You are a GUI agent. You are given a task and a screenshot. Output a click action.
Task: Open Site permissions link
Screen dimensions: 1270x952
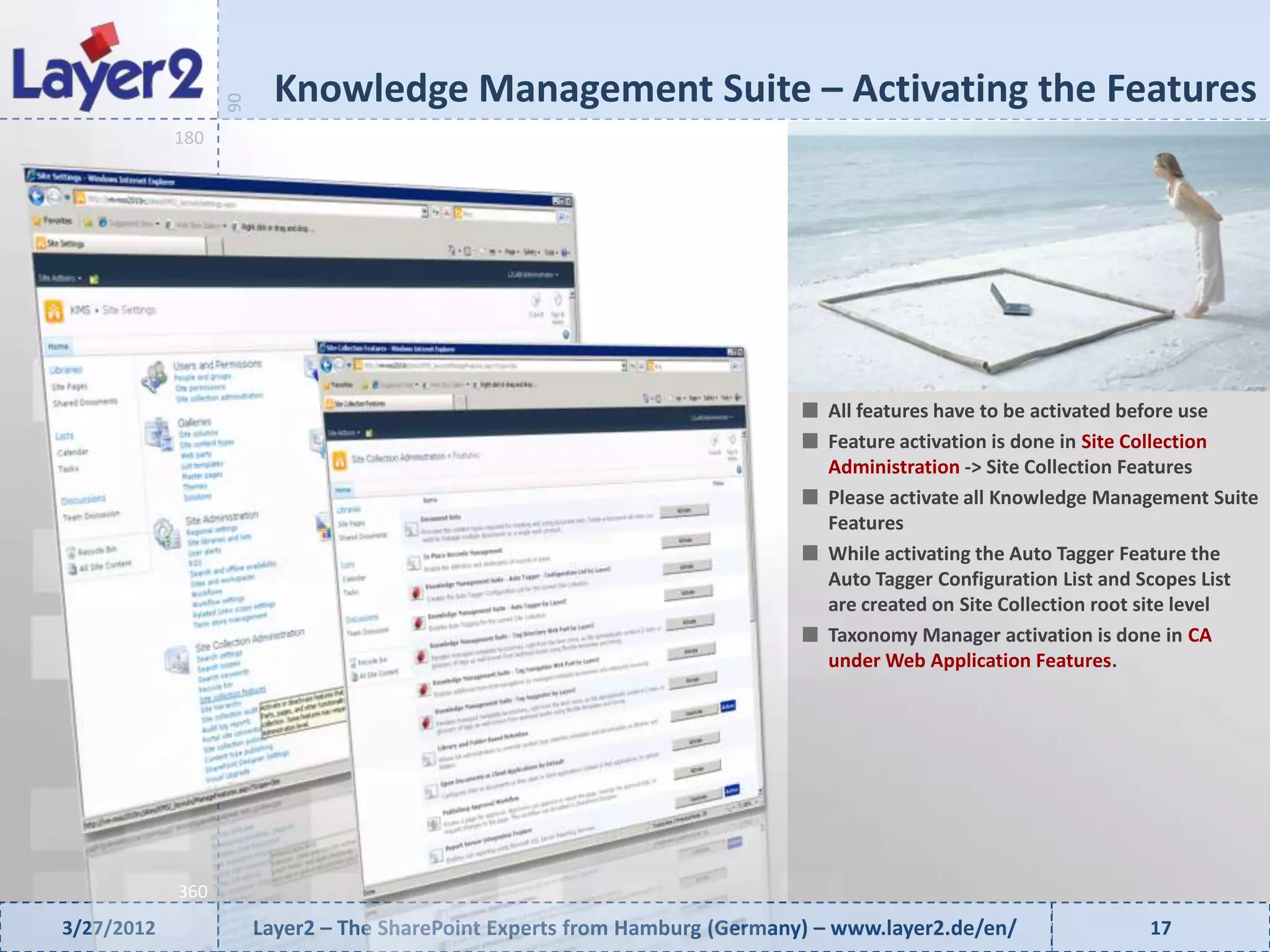[200, 387]
